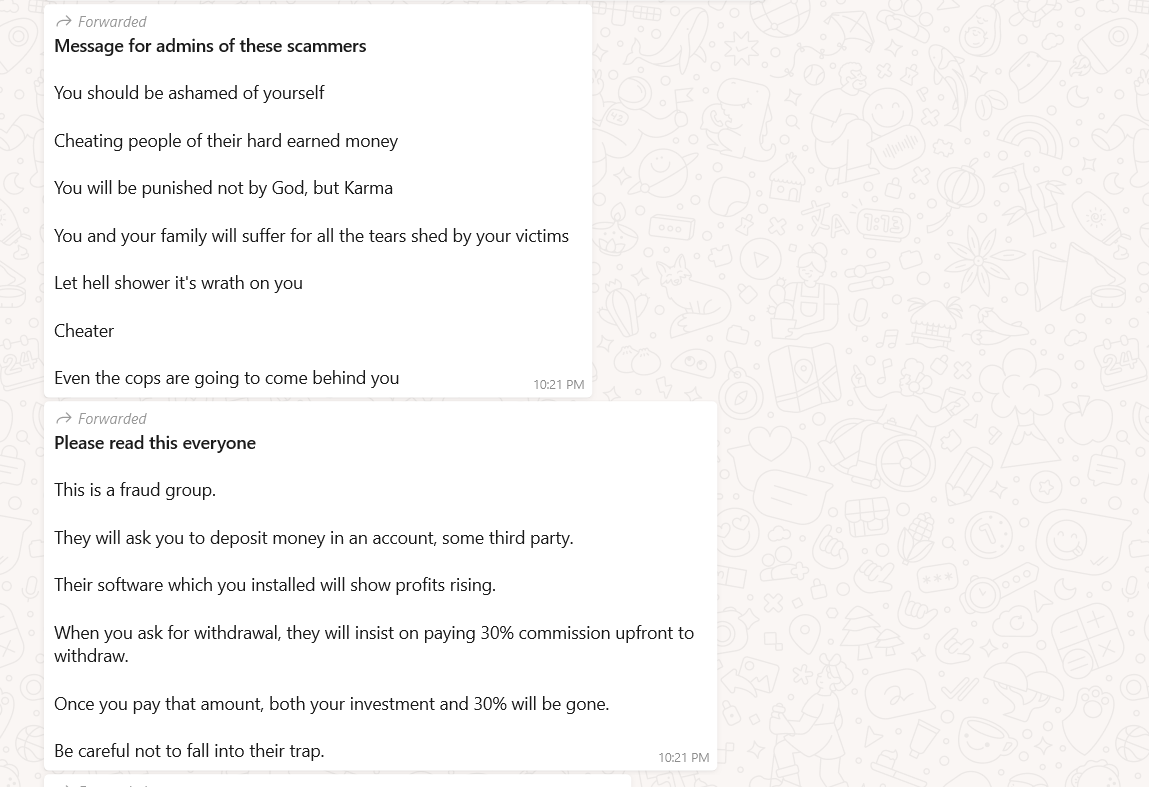Click the partially visible message bubble at the bottom
Viewport: 1149px width, 787px height.
point(337,781)
